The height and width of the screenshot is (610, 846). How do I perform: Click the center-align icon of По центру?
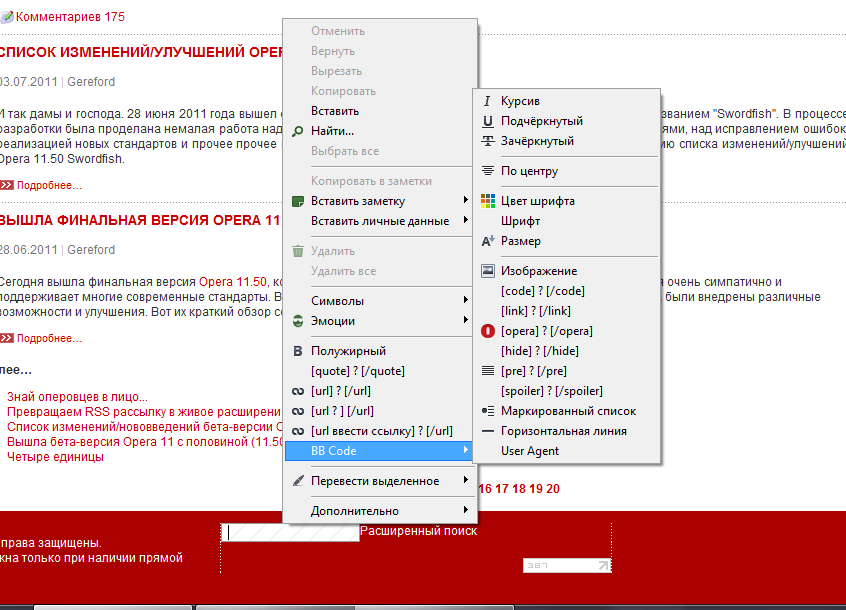tap(488, 171)
